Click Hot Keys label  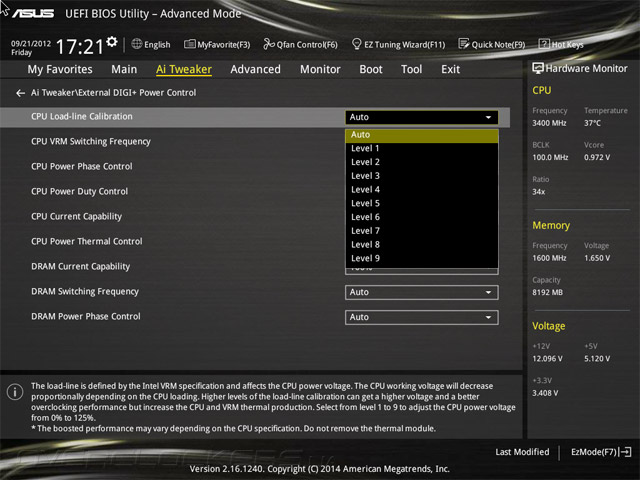(567, 44)
